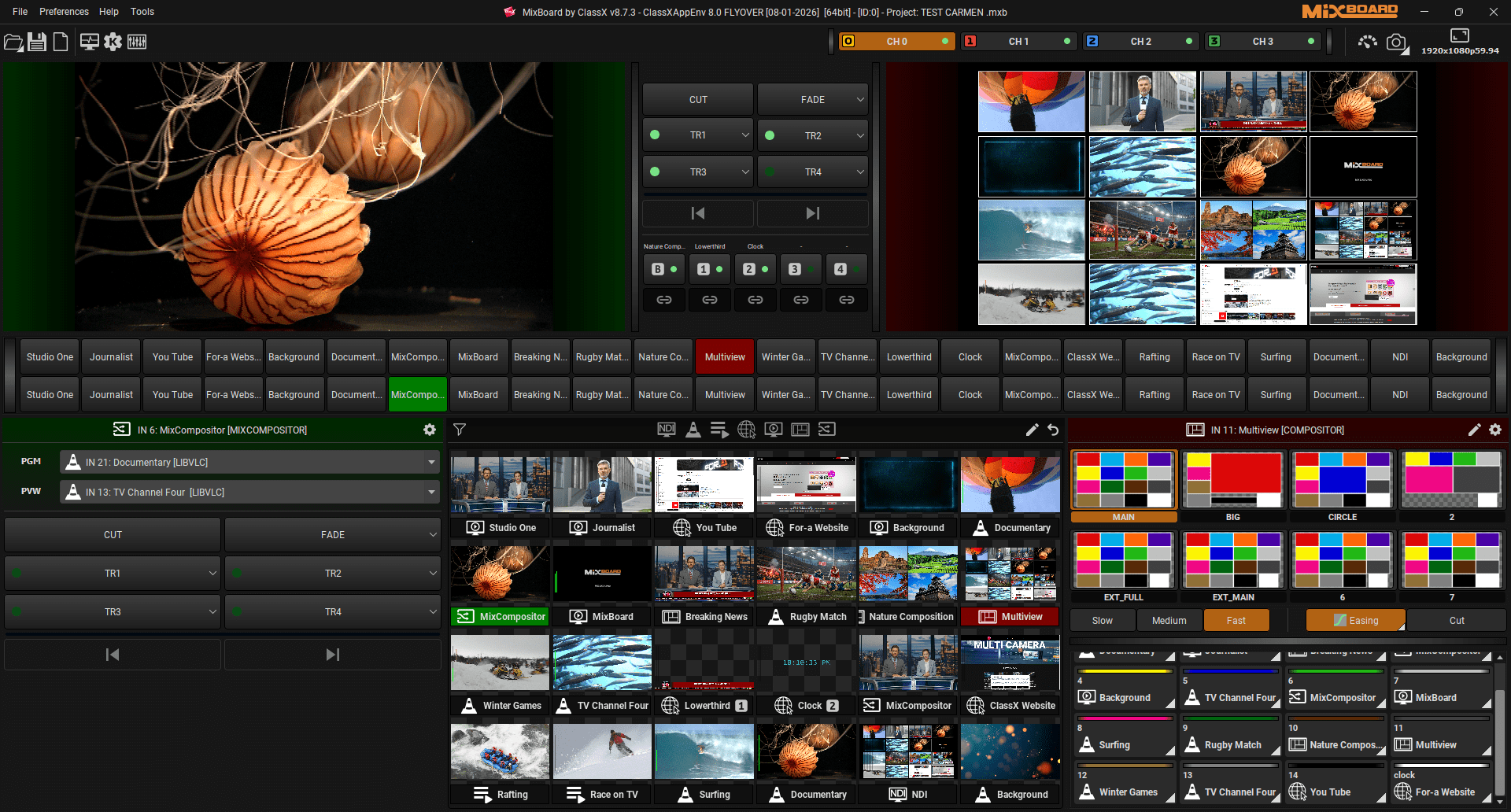Select the Rugby Match input thumbnail
Viewport: 1511px width, 812px height.
coord(806,574)
